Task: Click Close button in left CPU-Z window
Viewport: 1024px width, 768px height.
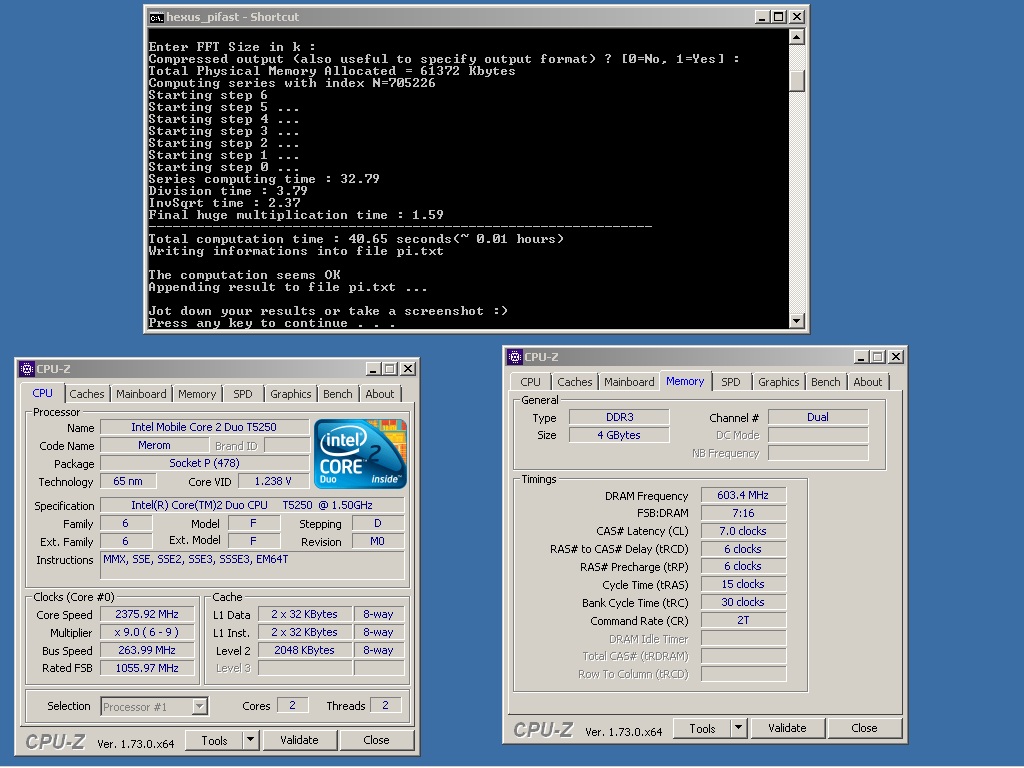Action: coord(376,741)
